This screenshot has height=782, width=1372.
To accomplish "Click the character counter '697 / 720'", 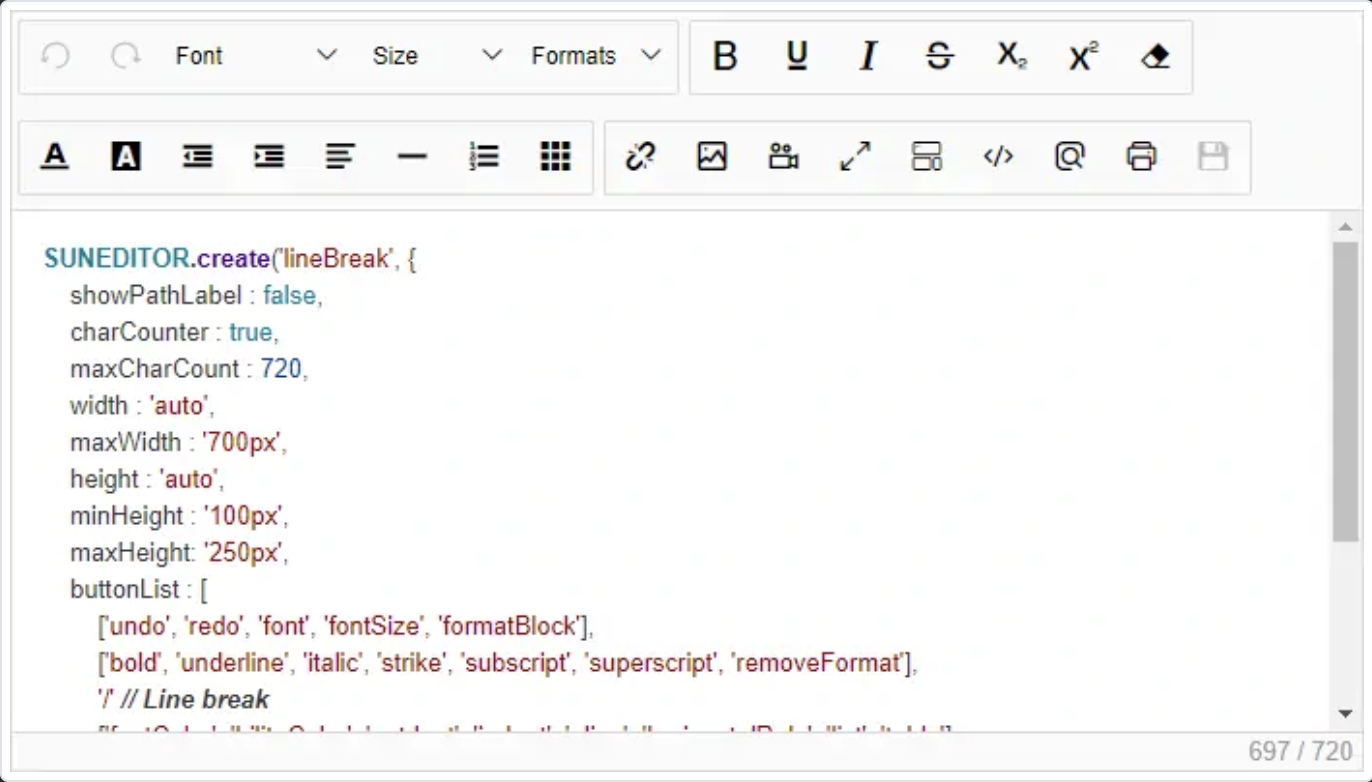I will [1301, 751].
